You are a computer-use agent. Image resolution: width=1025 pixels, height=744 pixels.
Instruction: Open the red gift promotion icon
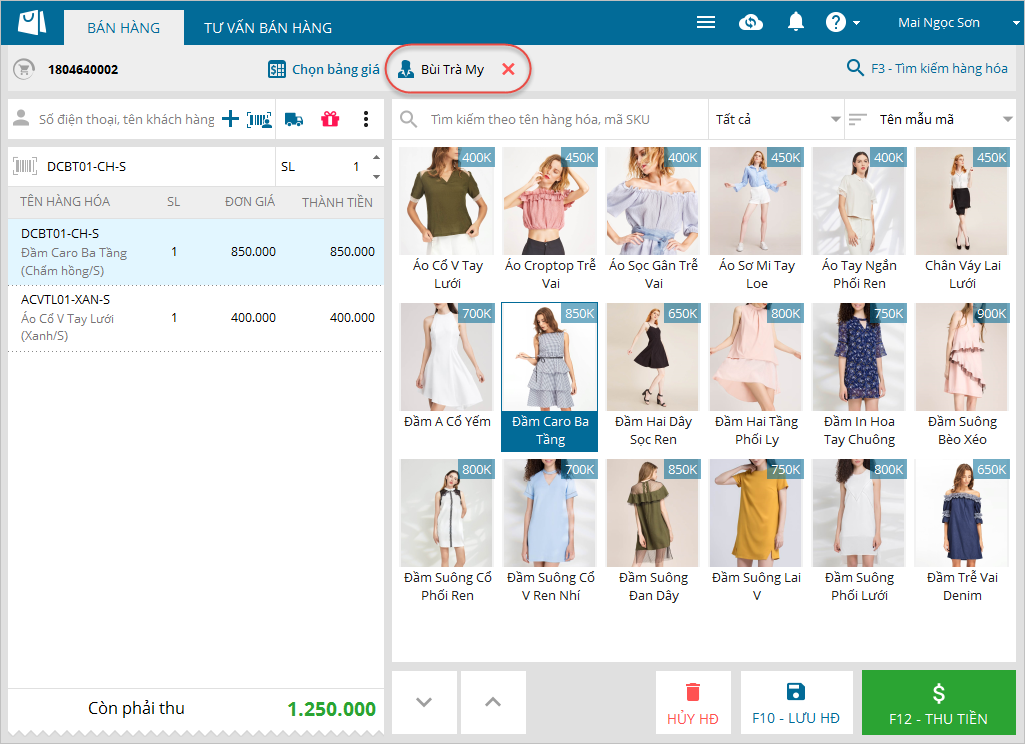point(330,119)
